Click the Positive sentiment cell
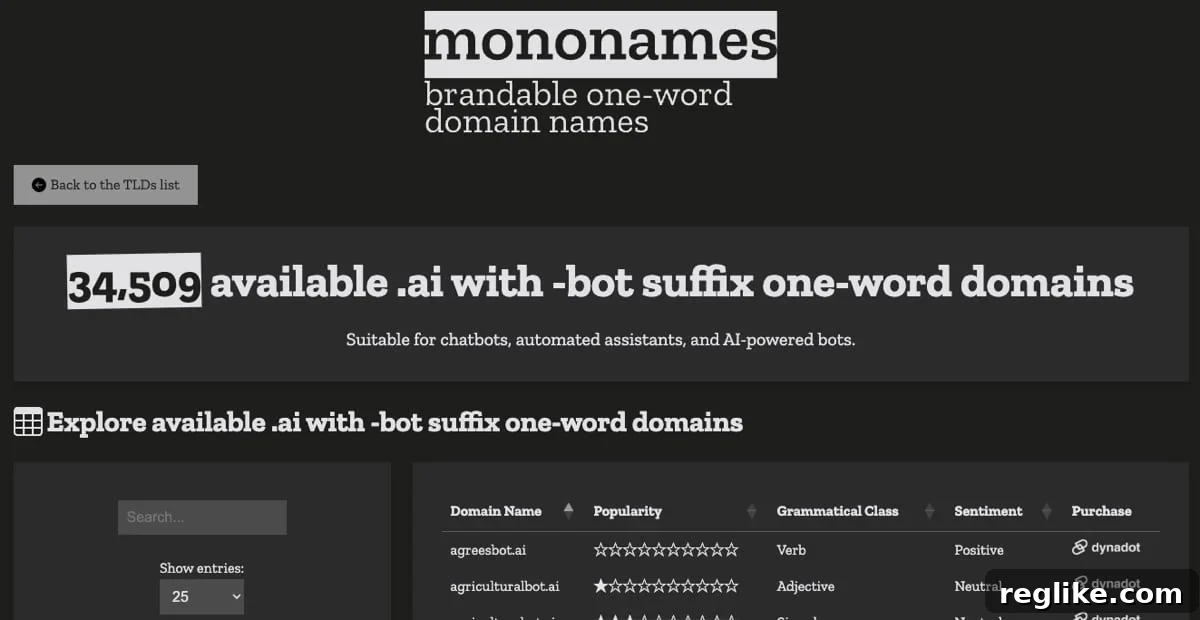 point(979,550)
